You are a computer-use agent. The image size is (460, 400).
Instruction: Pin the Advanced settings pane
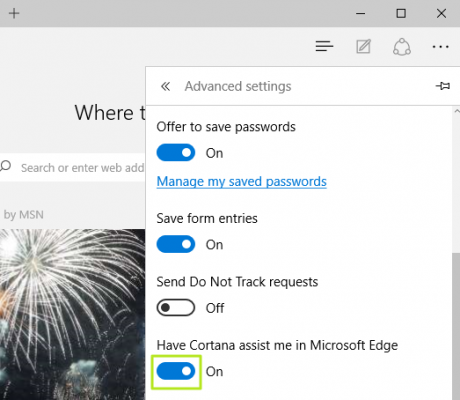(443, 86)
